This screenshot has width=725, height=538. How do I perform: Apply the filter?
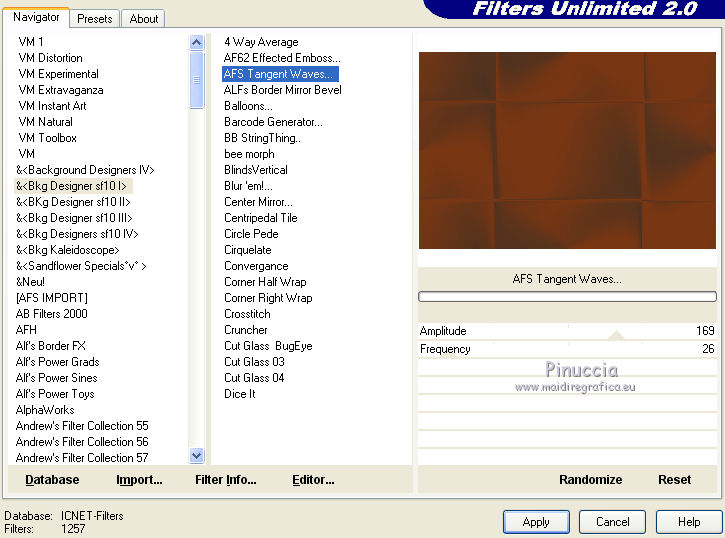(x=536, y=522)
